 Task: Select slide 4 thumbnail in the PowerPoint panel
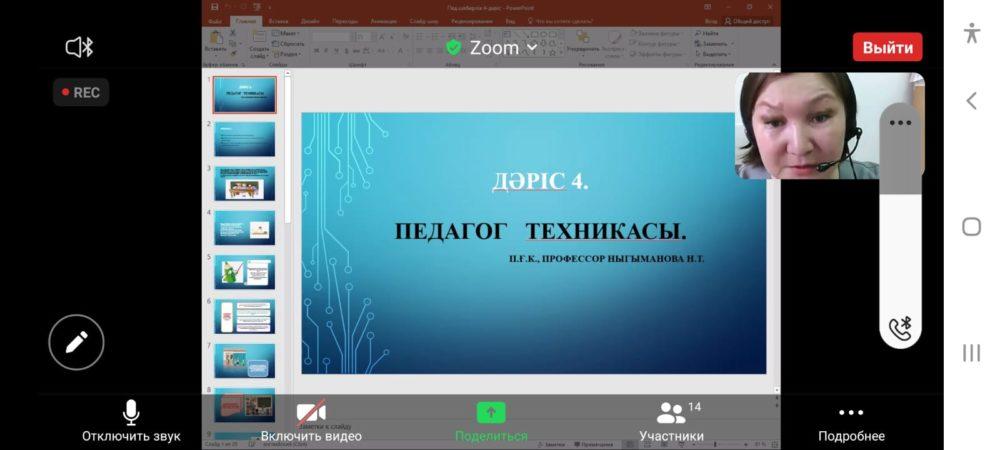click(x=245, y=228)
